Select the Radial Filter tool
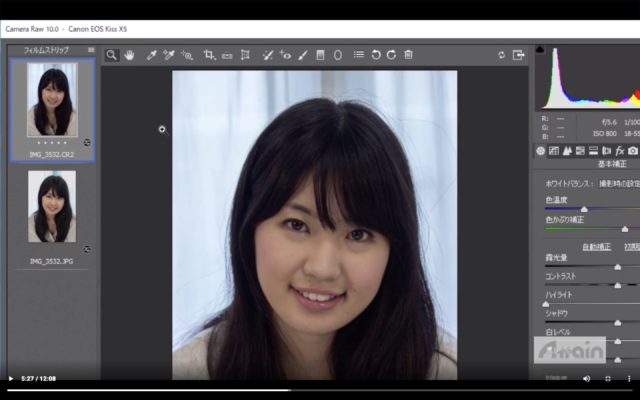640x400 pixels. point(338,55)
